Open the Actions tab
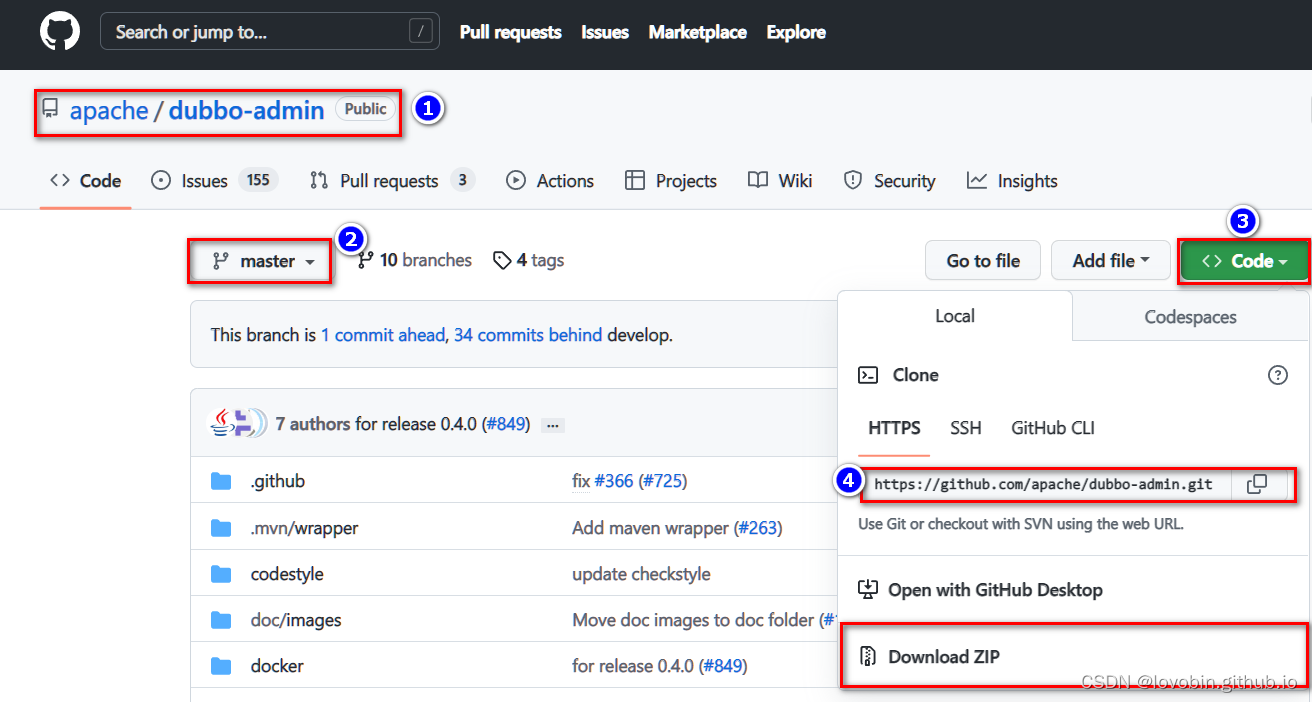 [550, 181]
